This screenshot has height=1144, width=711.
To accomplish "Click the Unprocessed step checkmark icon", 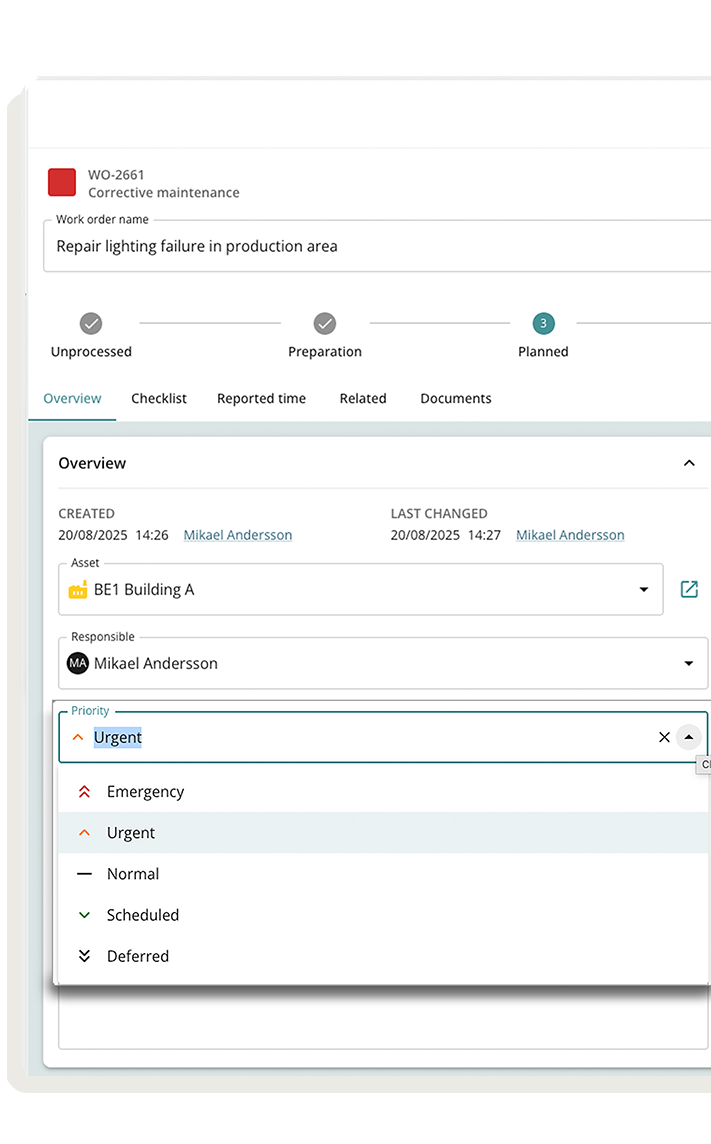I will coord(91,323).
